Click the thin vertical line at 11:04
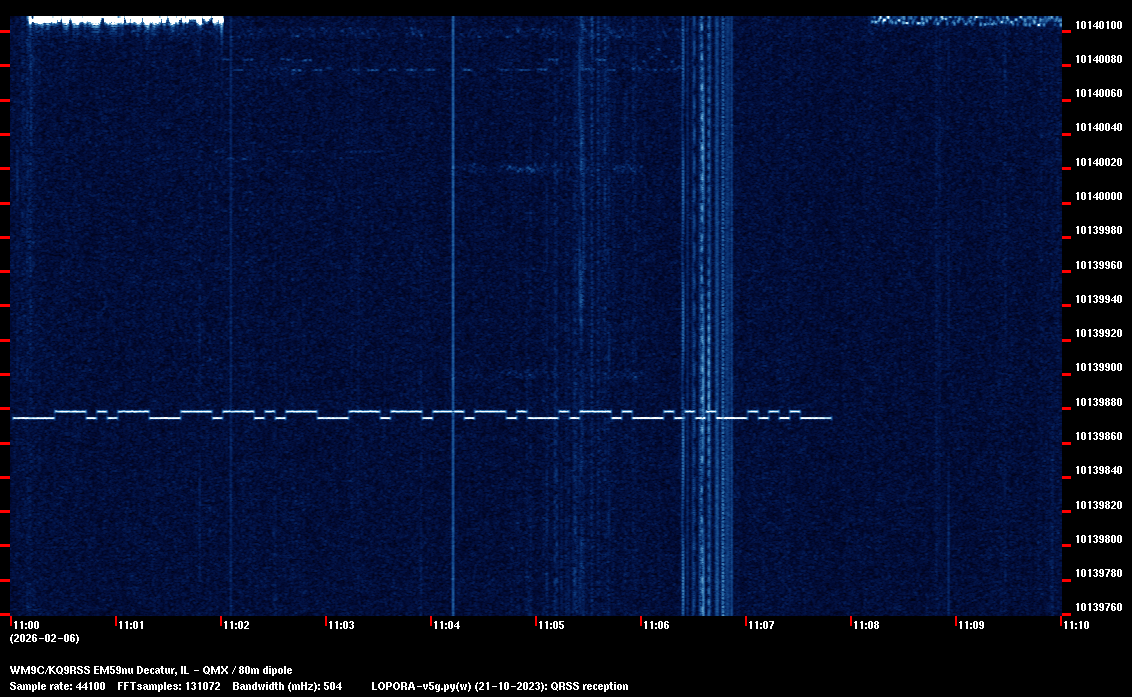This screenshot has height=697, width=1132. (453, 250)
